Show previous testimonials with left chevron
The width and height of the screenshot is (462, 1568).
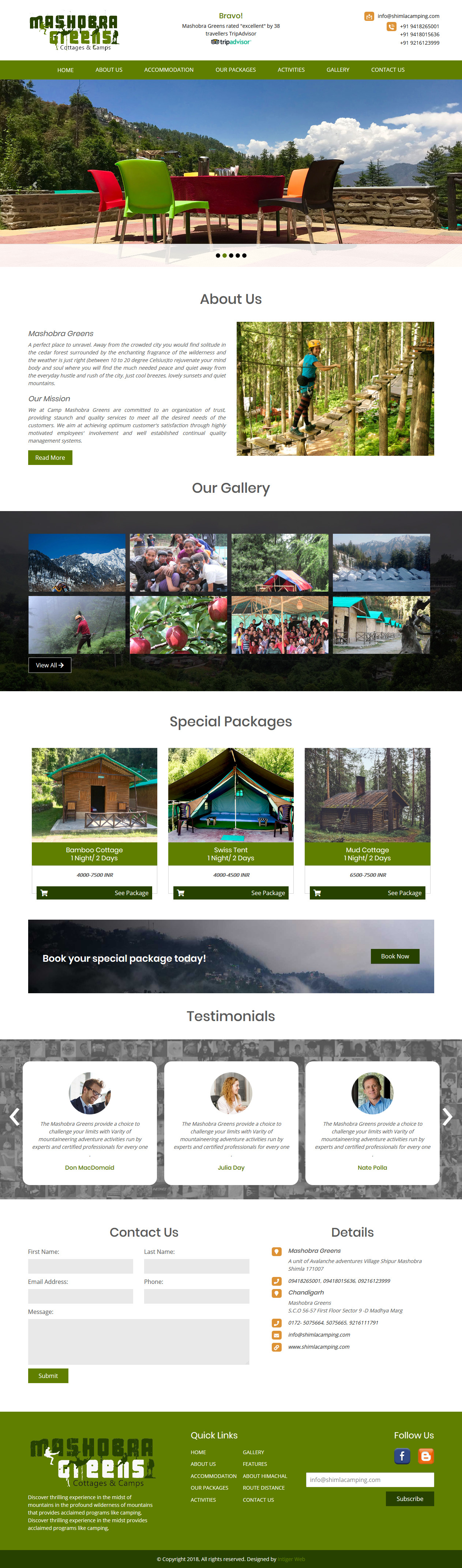pyautogui.click(x=15, y=1116)
